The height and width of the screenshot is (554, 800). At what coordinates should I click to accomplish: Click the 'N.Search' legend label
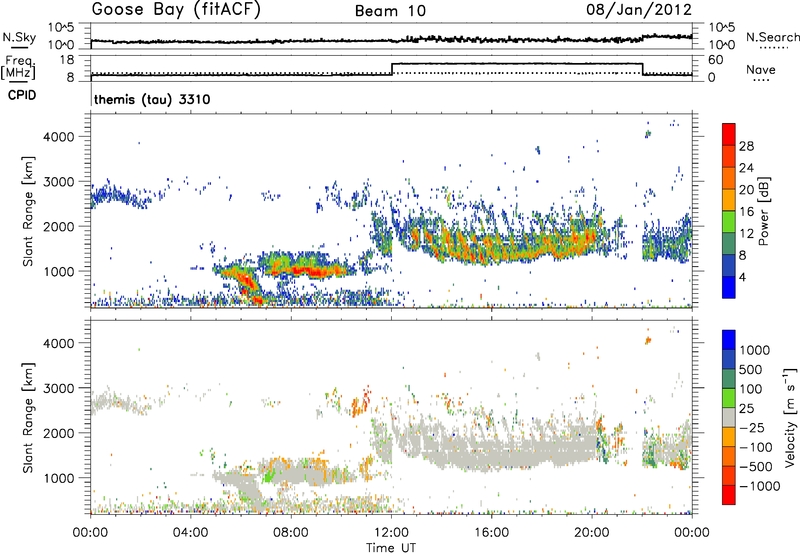click(x=772, y=37)
